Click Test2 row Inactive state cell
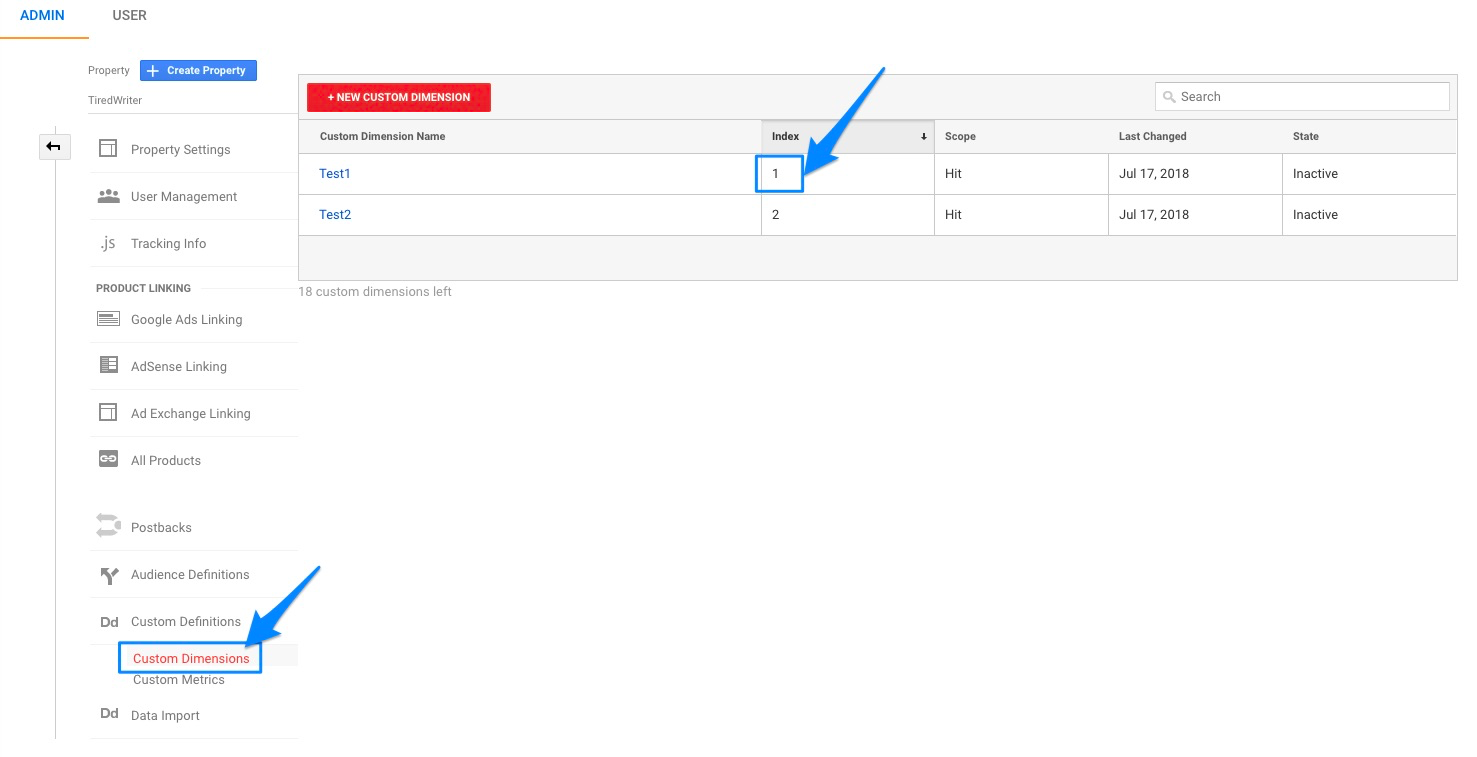 click(1369, 215)
